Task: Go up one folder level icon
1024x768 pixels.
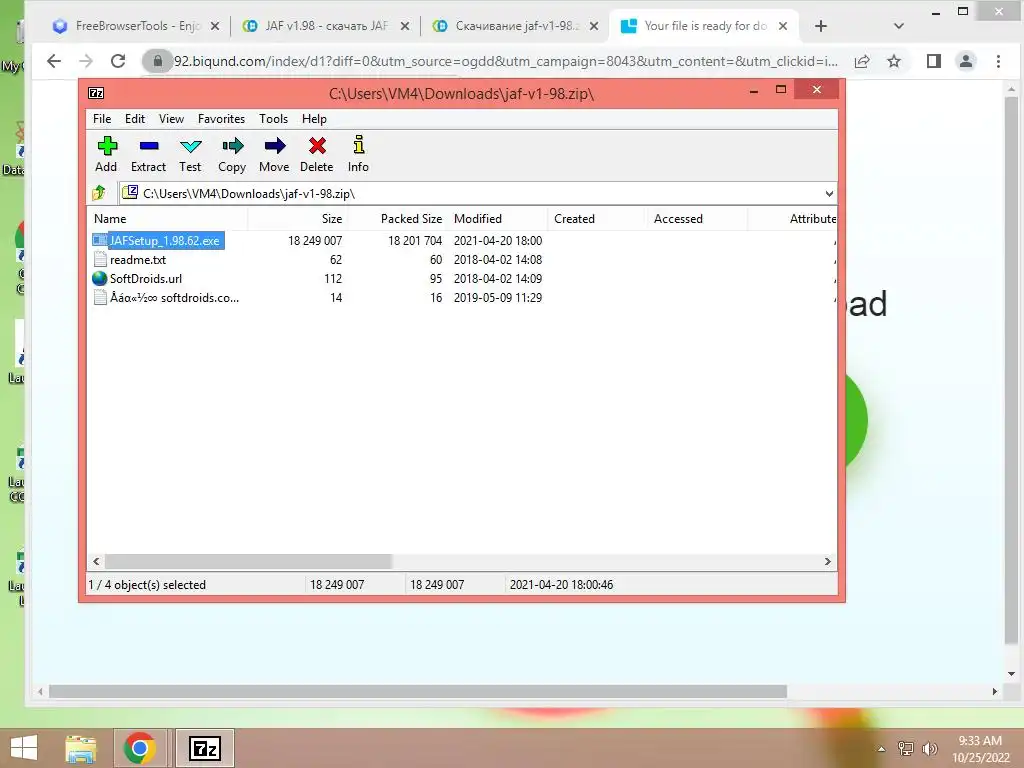Action: click(99, 193)
